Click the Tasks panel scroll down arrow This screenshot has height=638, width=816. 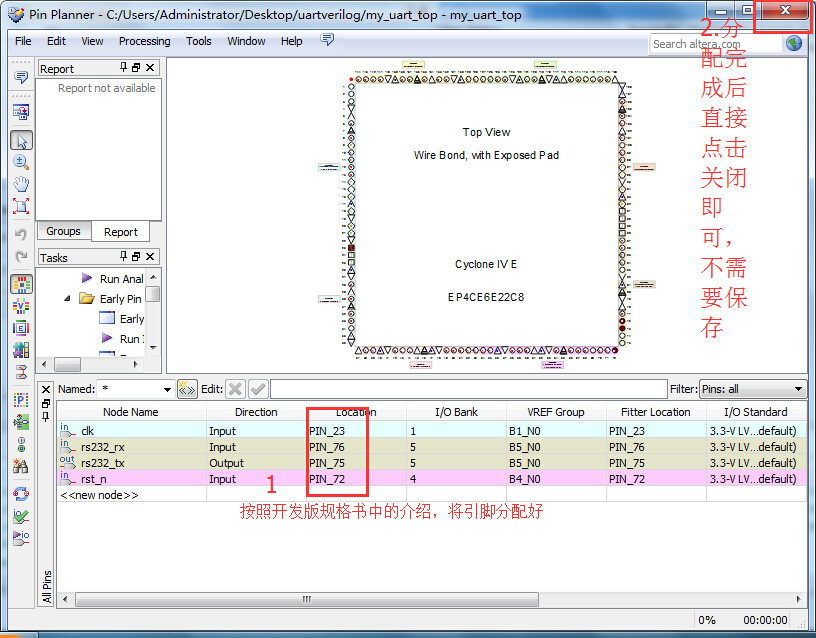[153, 347]
